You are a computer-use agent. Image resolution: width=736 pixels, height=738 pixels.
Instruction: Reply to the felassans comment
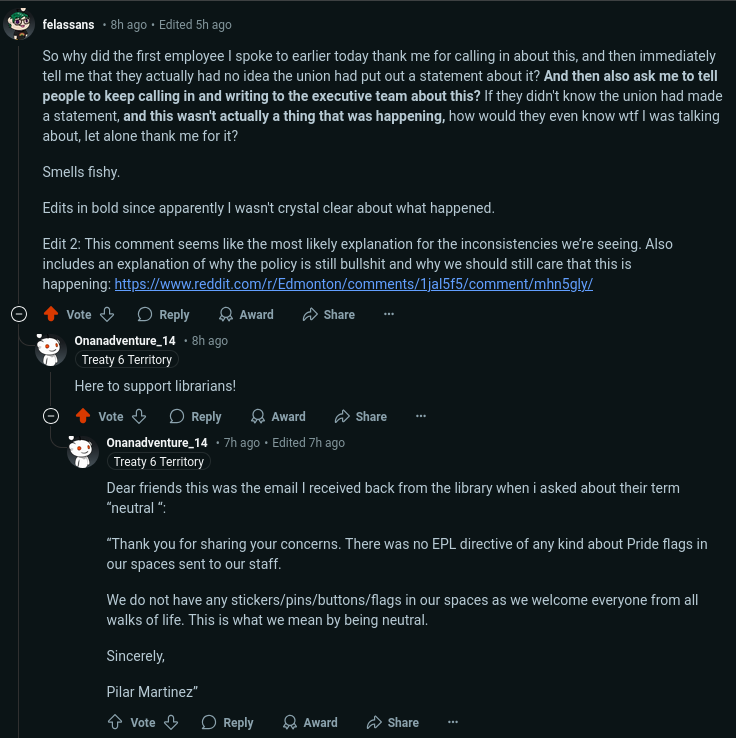(163, 314)
